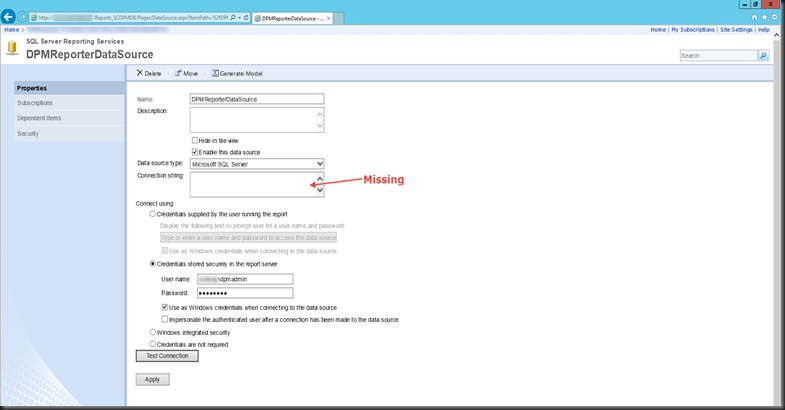785x410 pixels.
Task: Click Description box scroll up arrow
Action: pyautogui.click(x=320, y=114)
